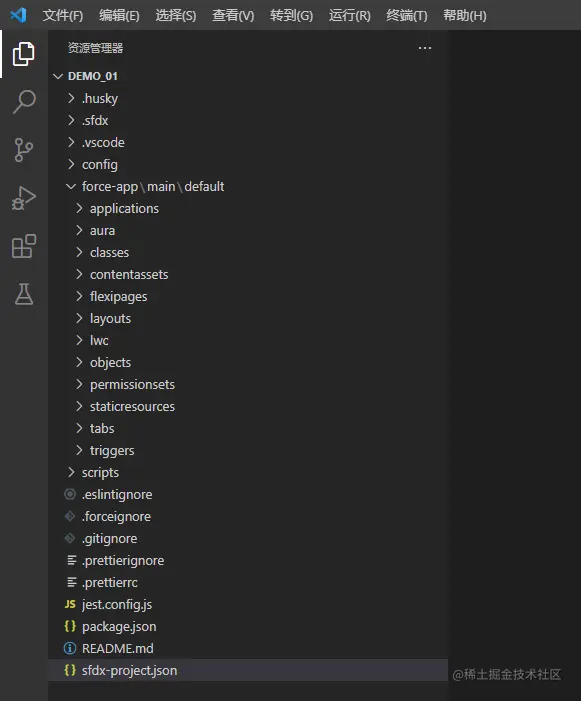The image size is (581, 701).
Task: Collapse the force-app\main\default folder chevron
Action: 71,186
